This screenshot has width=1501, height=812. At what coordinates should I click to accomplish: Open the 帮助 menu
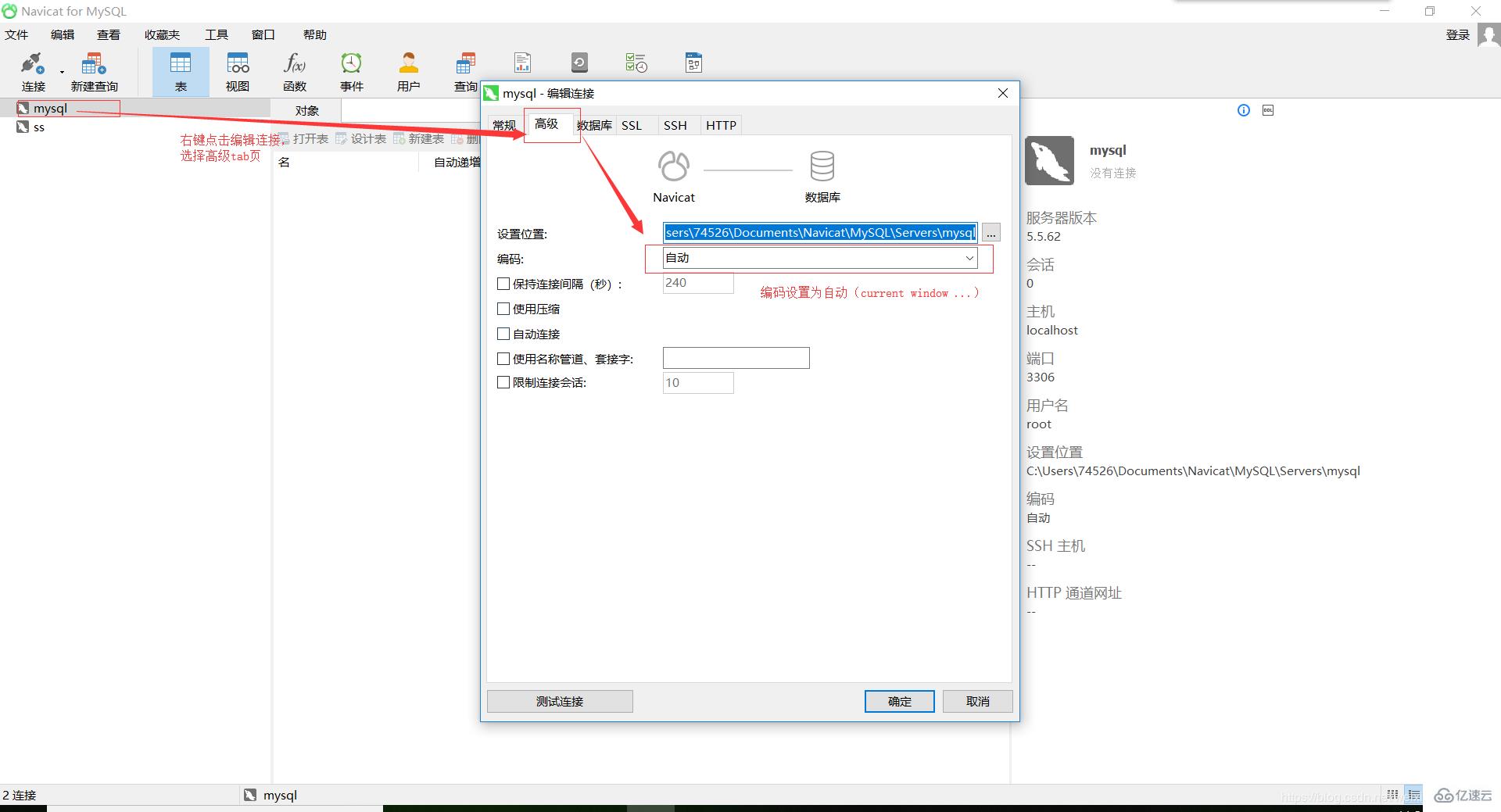pos(315,35)
